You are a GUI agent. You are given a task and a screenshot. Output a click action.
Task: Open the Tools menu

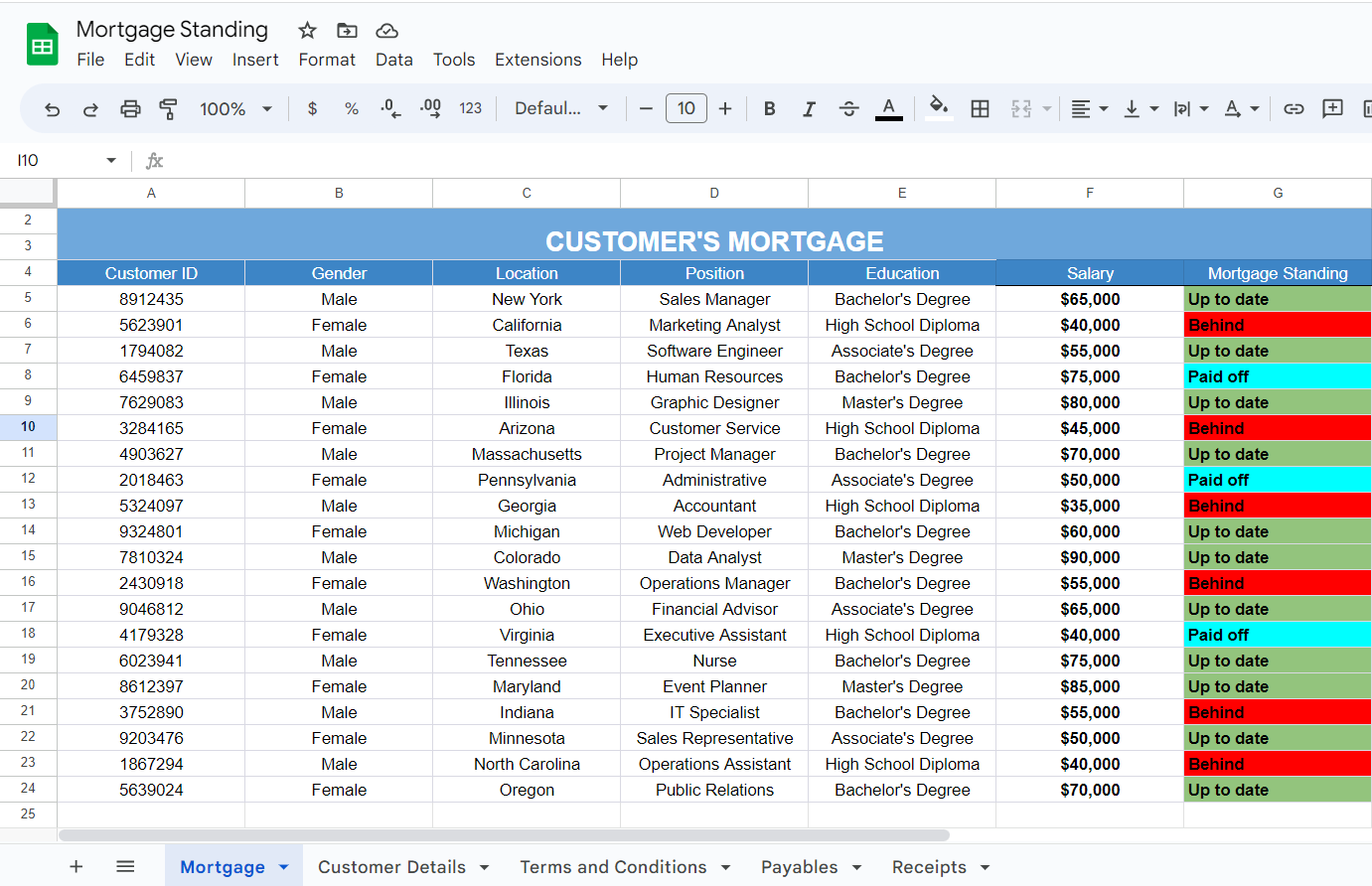[454, 60]
